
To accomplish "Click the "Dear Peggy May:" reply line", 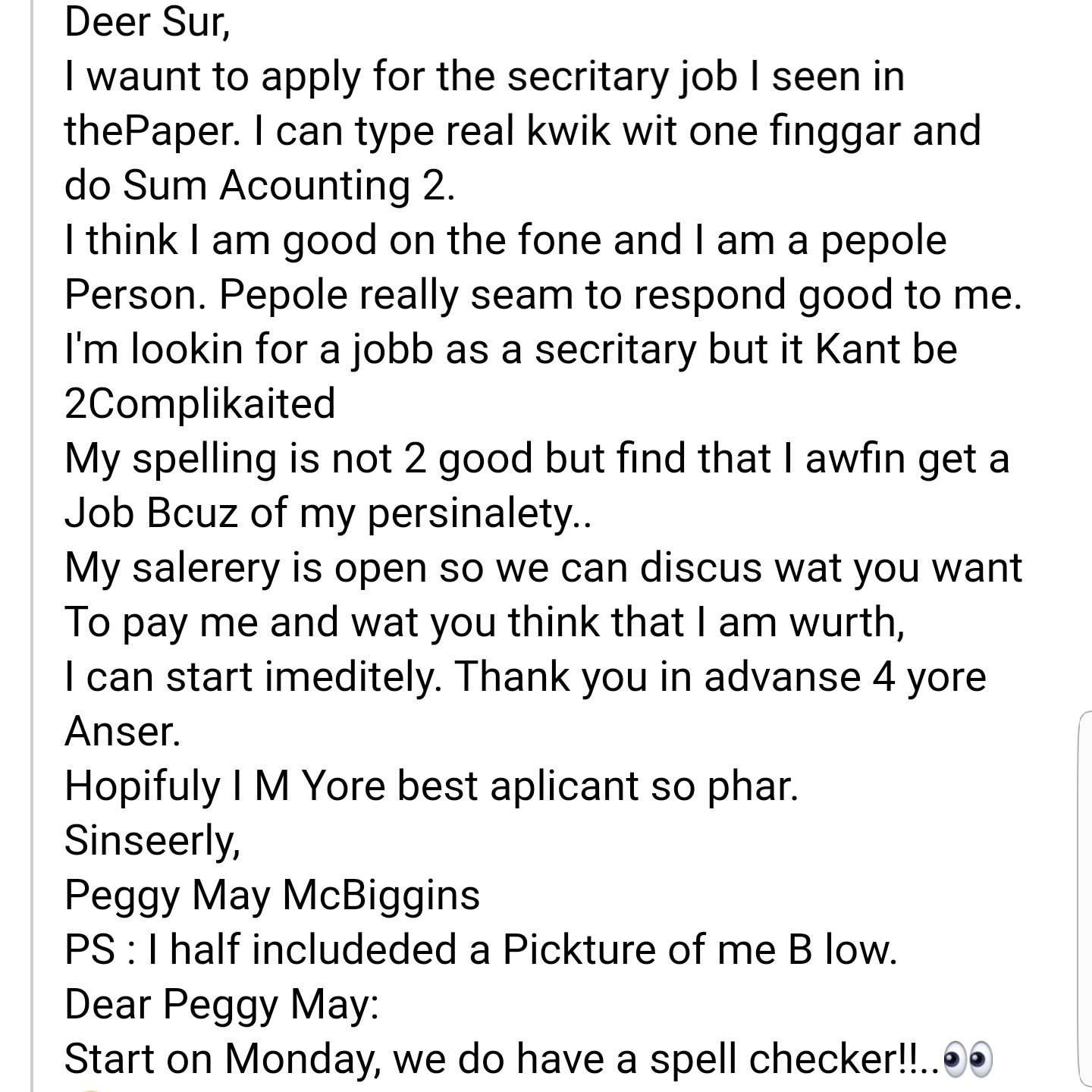I will pyautogui.click(x=221, y=1004).
